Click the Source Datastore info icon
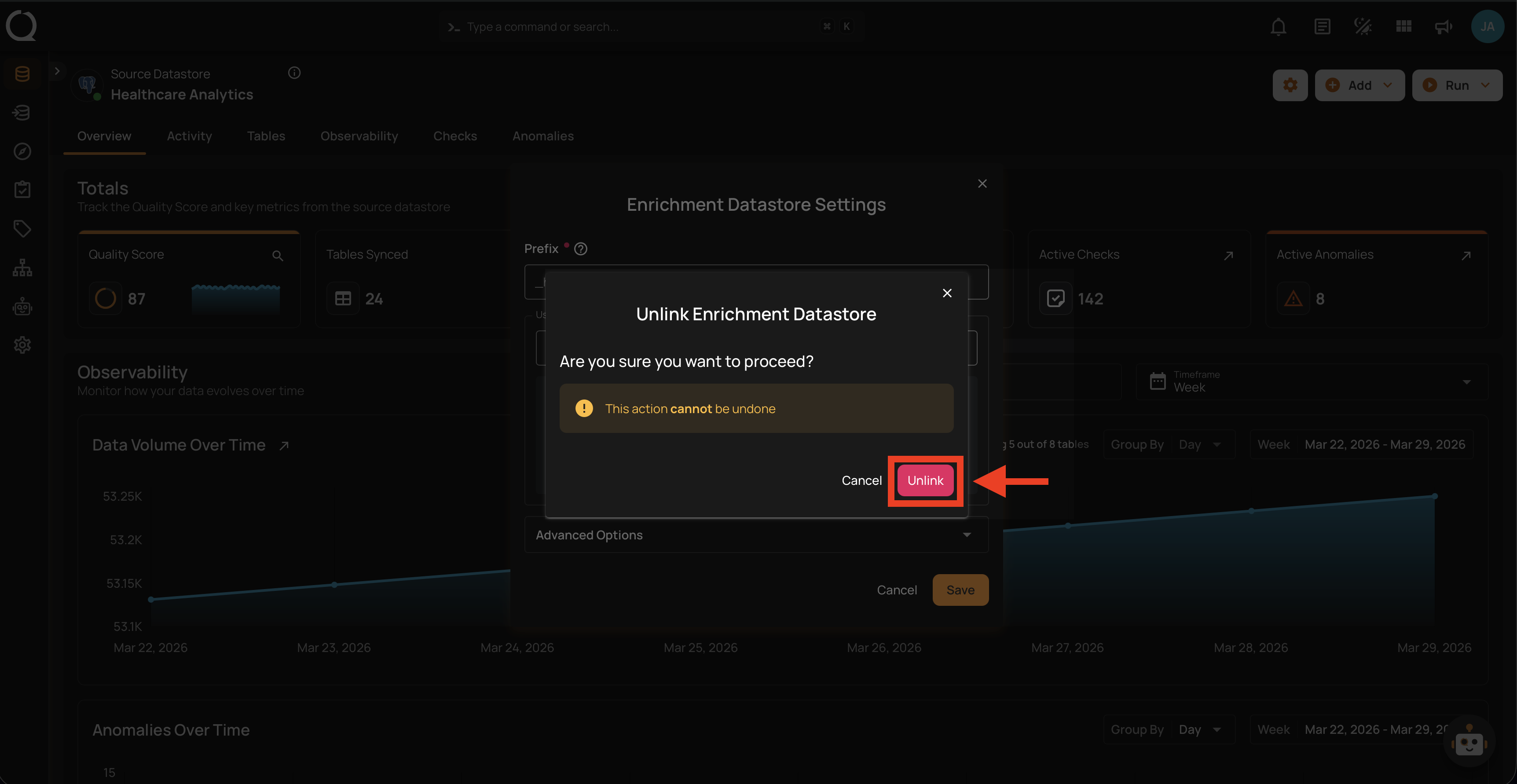The image size is (1517, 784). coord(294,73)
